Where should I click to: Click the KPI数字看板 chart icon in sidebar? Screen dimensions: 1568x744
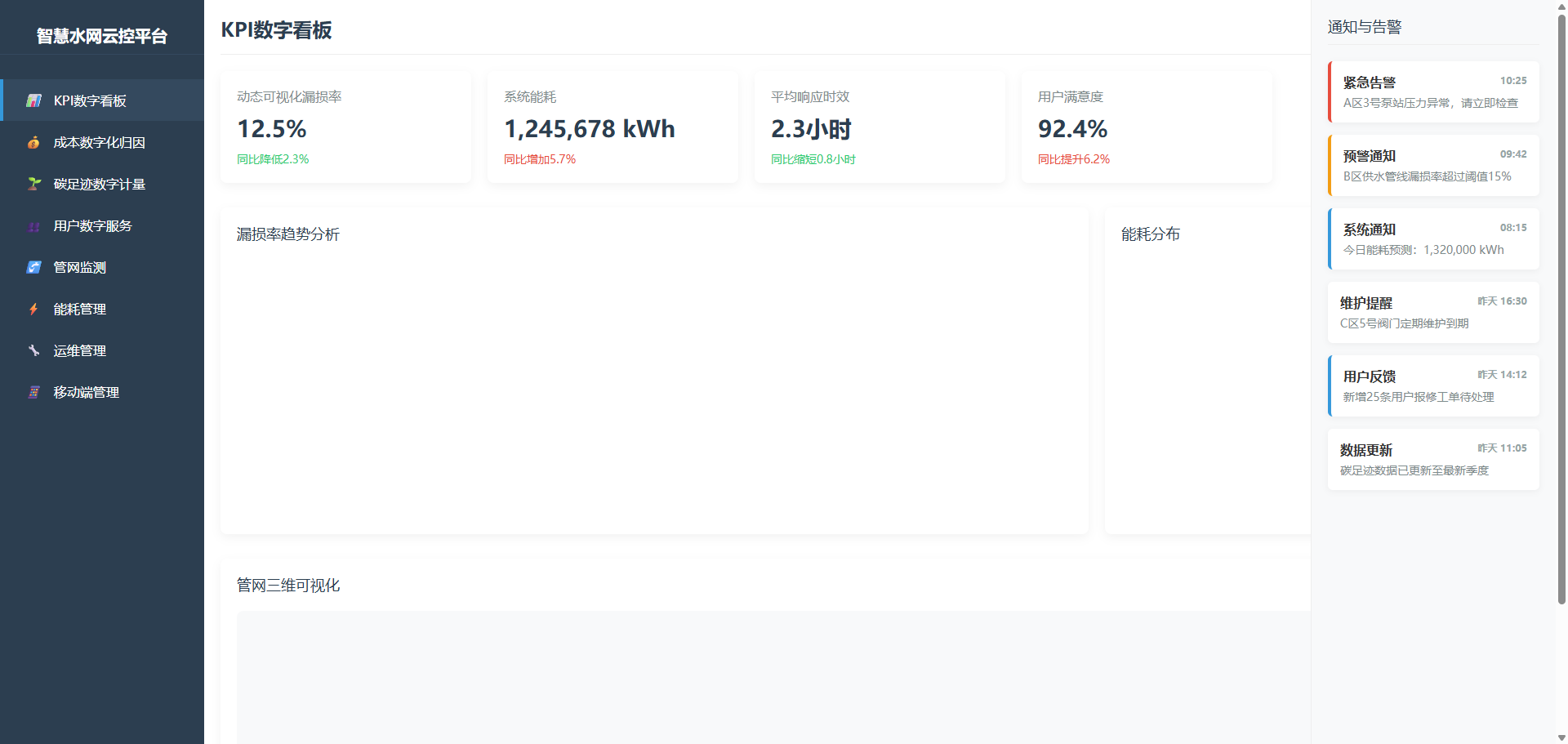coord(33,100)
